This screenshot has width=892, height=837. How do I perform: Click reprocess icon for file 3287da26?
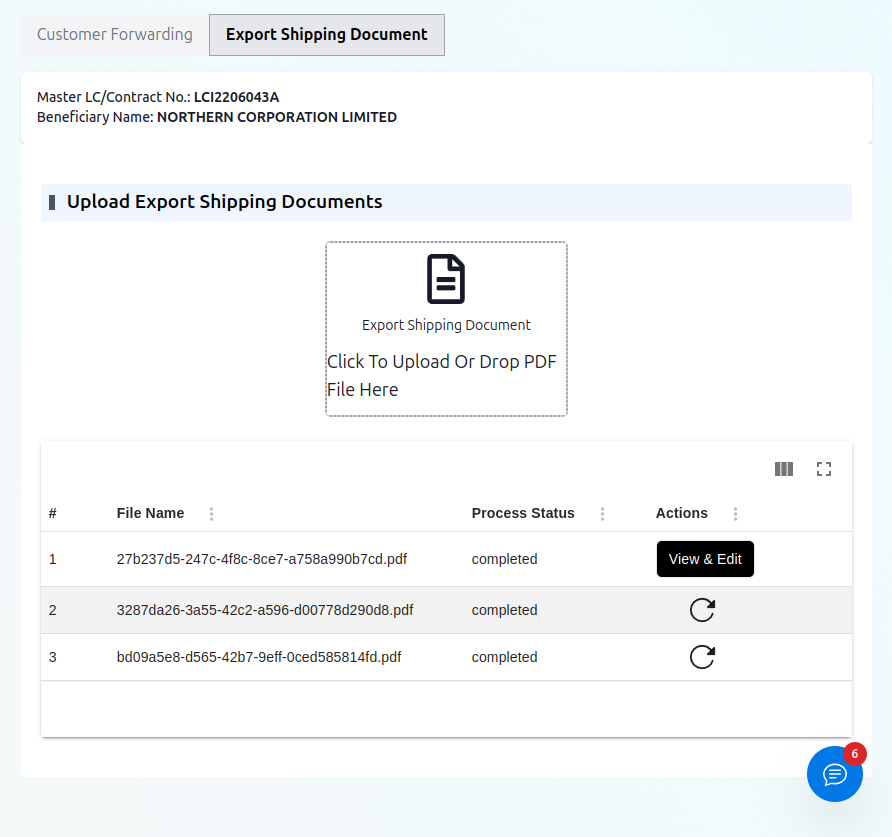(703, 610)
